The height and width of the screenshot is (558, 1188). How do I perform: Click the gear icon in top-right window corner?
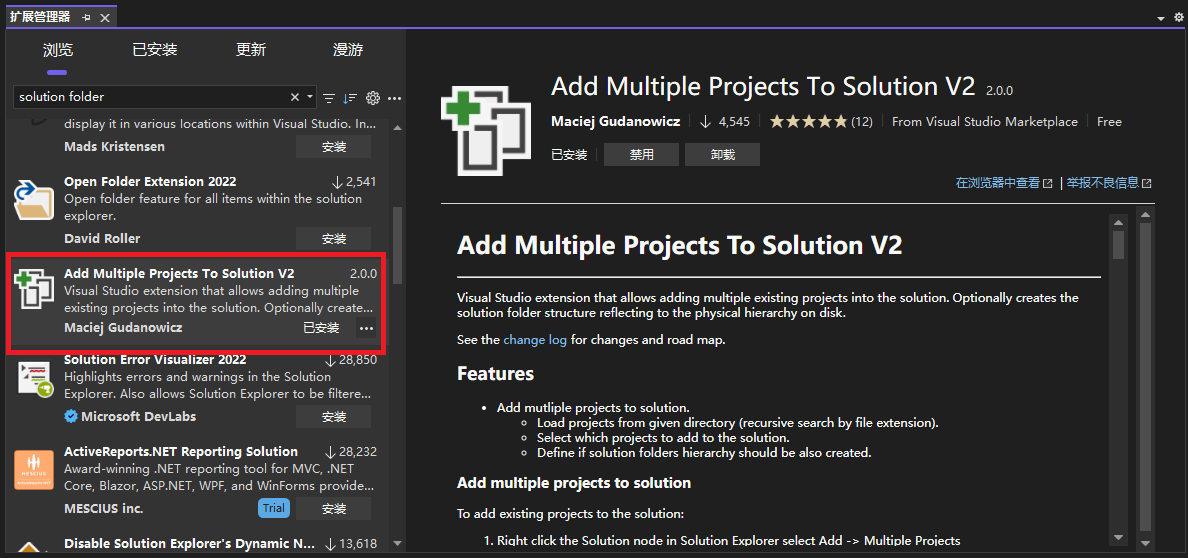coord(1177,17)
